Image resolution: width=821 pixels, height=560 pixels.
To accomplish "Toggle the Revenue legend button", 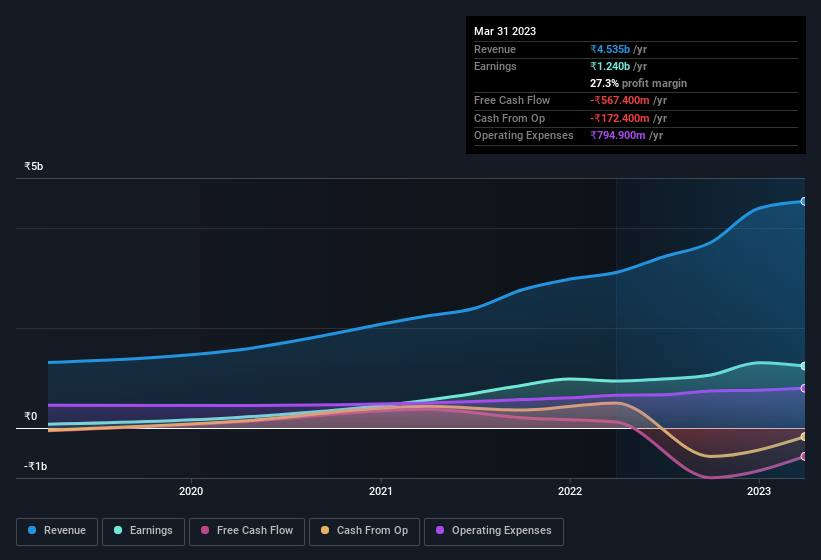I will [x=57, y=531].
